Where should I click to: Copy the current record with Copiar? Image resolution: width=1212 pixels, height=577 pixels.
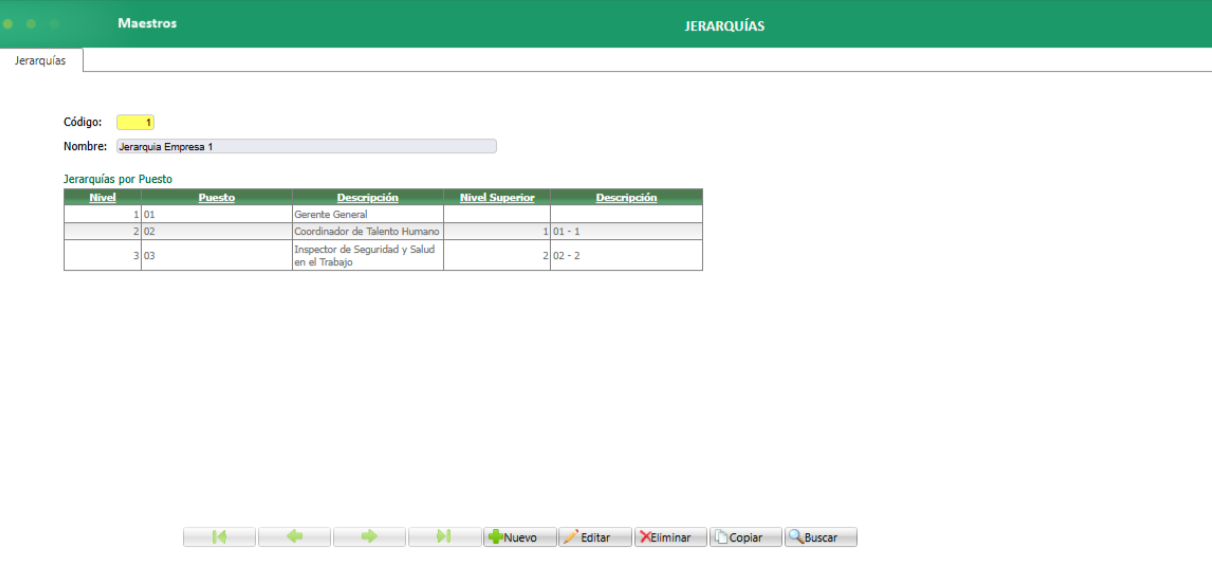(x=745, y=536)
